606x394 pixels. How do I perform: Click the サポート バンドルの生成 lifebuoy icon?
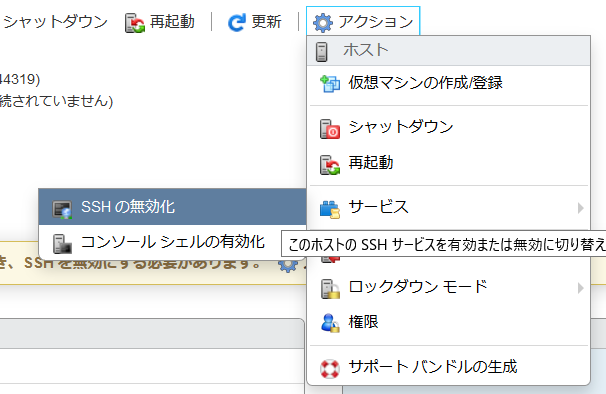tap(330, 368)
